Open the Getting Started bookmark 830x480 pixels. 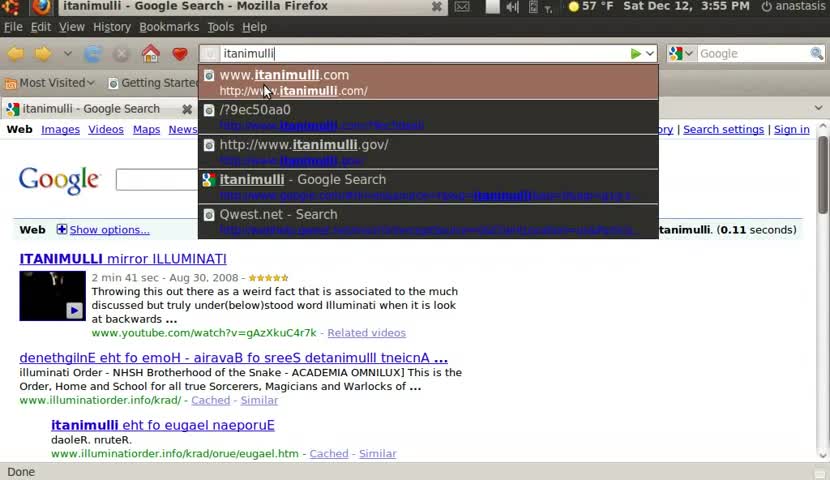pos(152,83)
